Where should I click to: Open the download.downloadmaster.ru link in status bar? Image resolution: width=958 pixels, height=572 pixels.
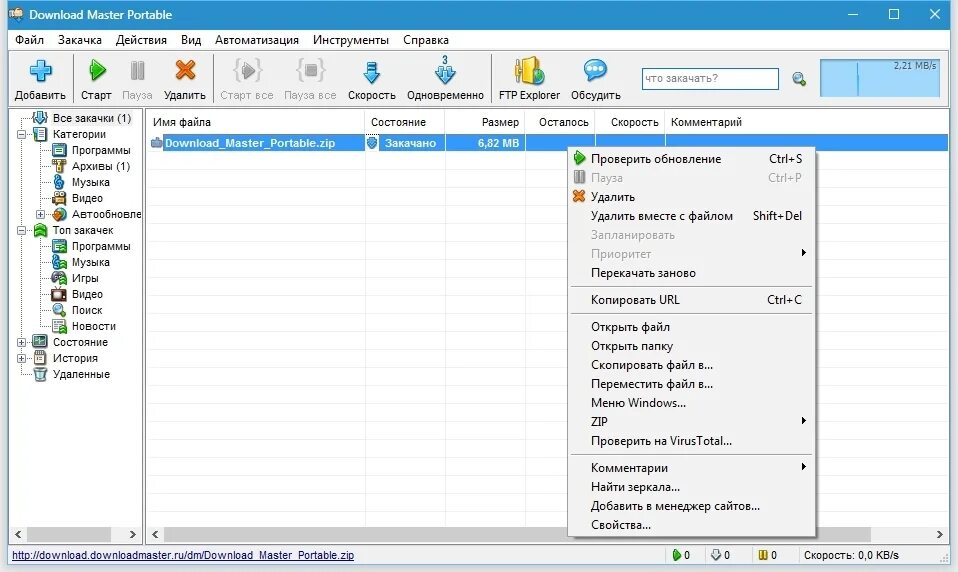pyautogui.click(x=183, y=555)
